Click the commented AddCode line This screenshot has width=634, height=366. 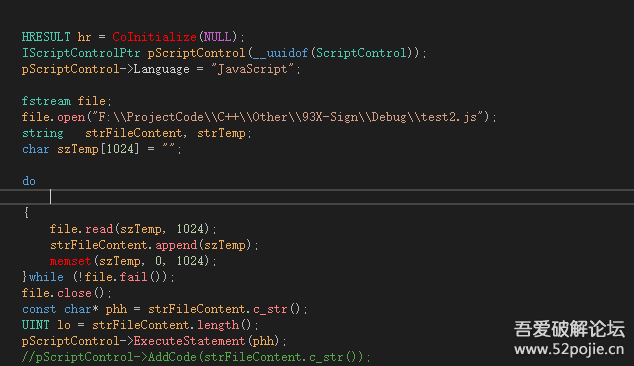[197, 357]
